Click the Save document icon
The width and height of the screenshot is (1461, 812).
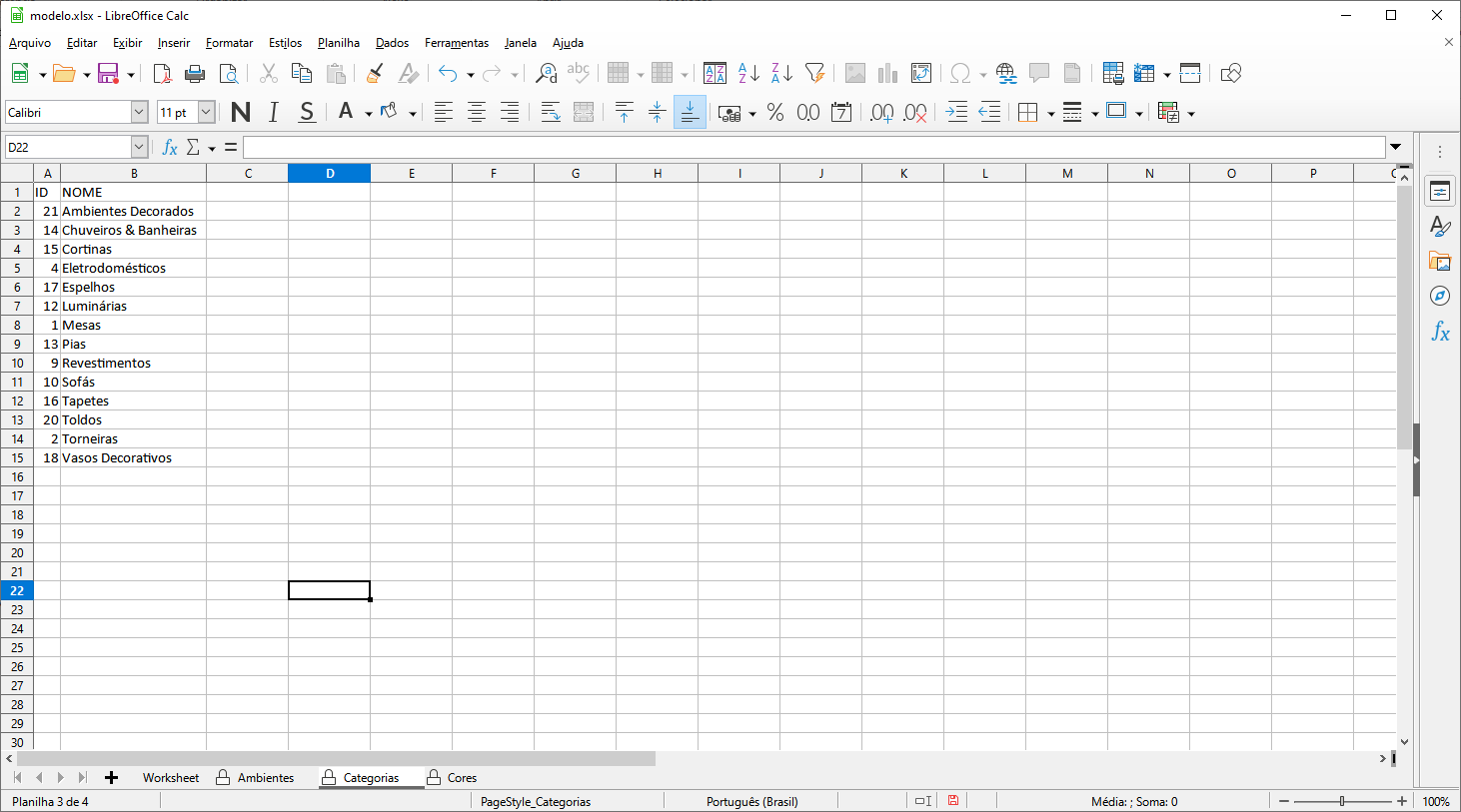pyautogui.click(x=107, y=73)
